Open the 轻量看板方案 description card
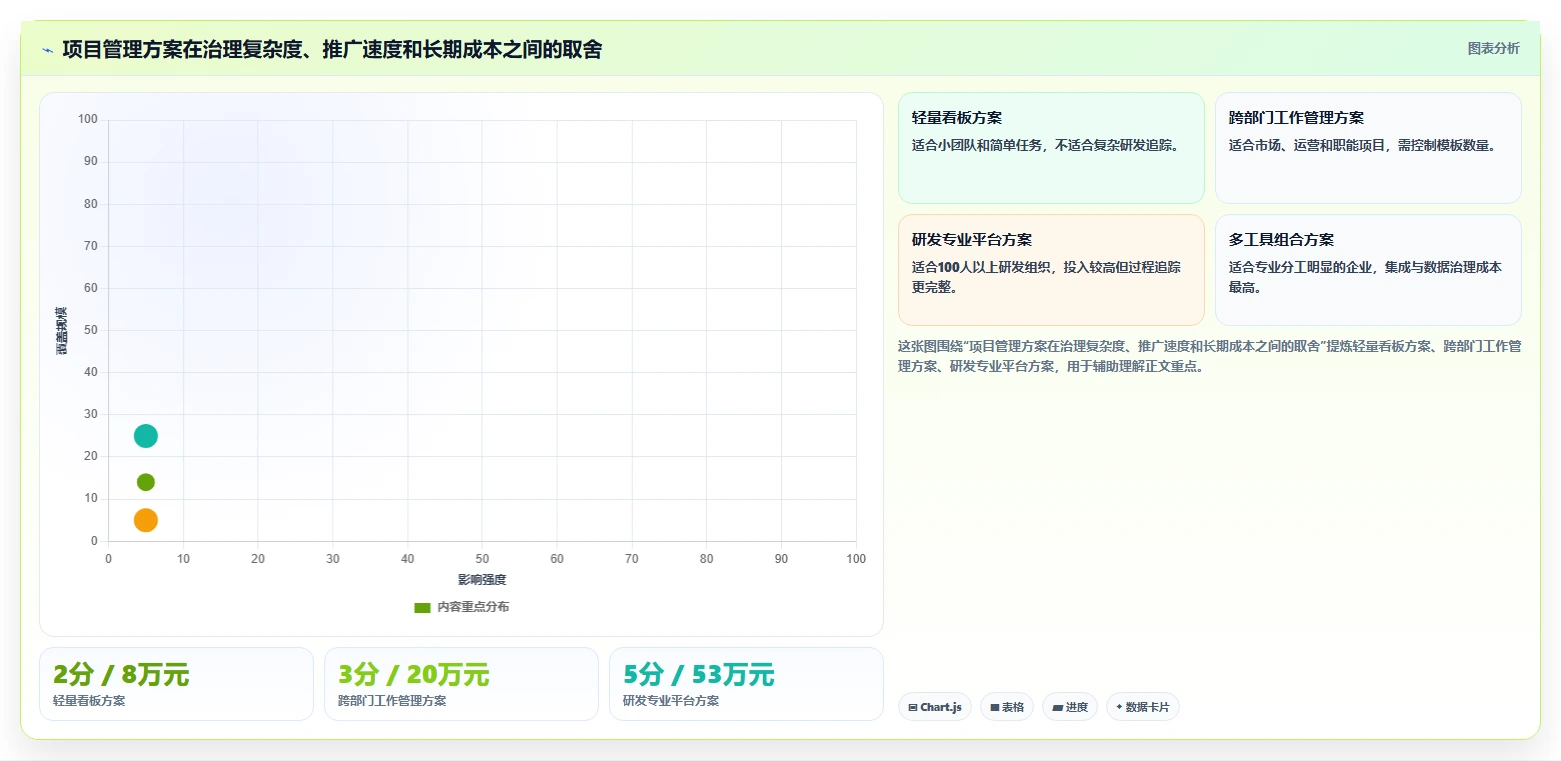1561x761 pixels. click(x=1051, y=148)
